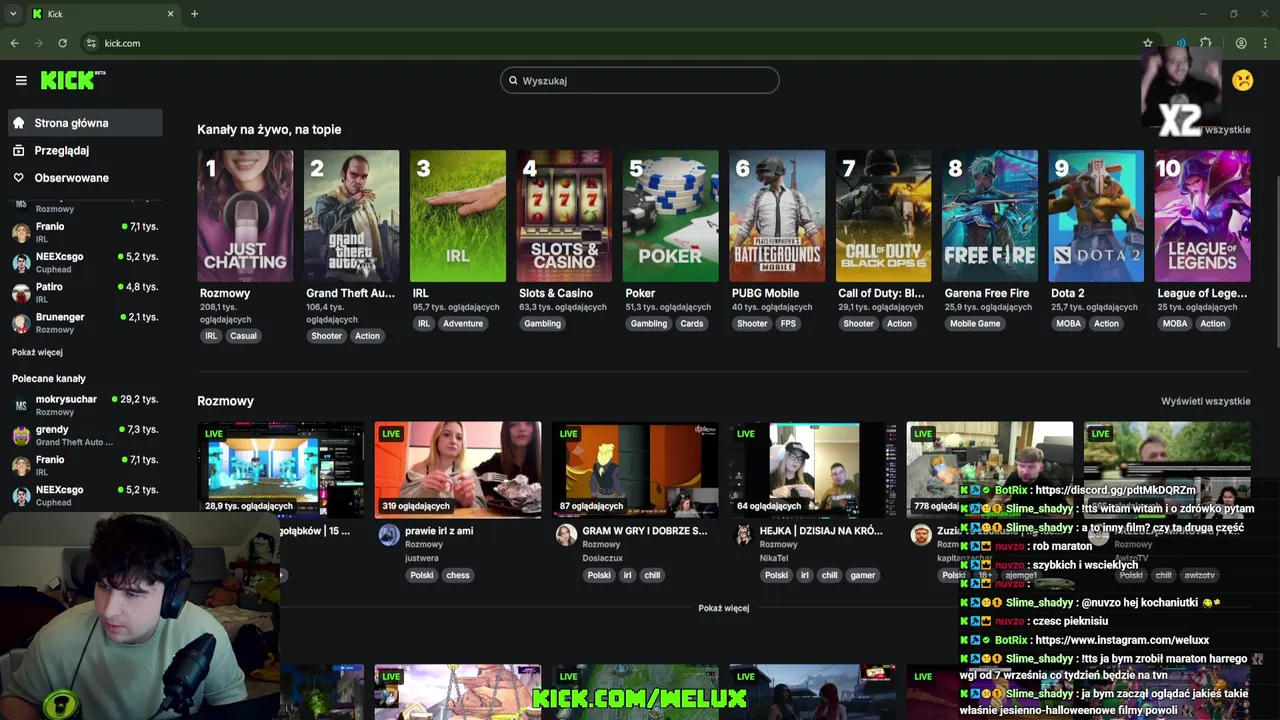This screenshot has height=720, width=1280.
Task: Open the Chrome profile icon
Action: (1241, 43)
